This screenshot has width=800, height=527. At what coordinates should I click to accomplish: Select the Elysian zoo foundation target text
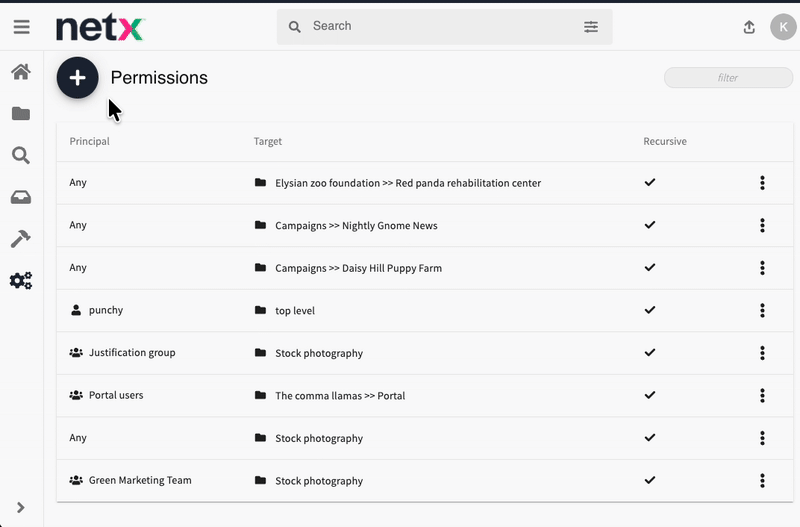point(408,183)
